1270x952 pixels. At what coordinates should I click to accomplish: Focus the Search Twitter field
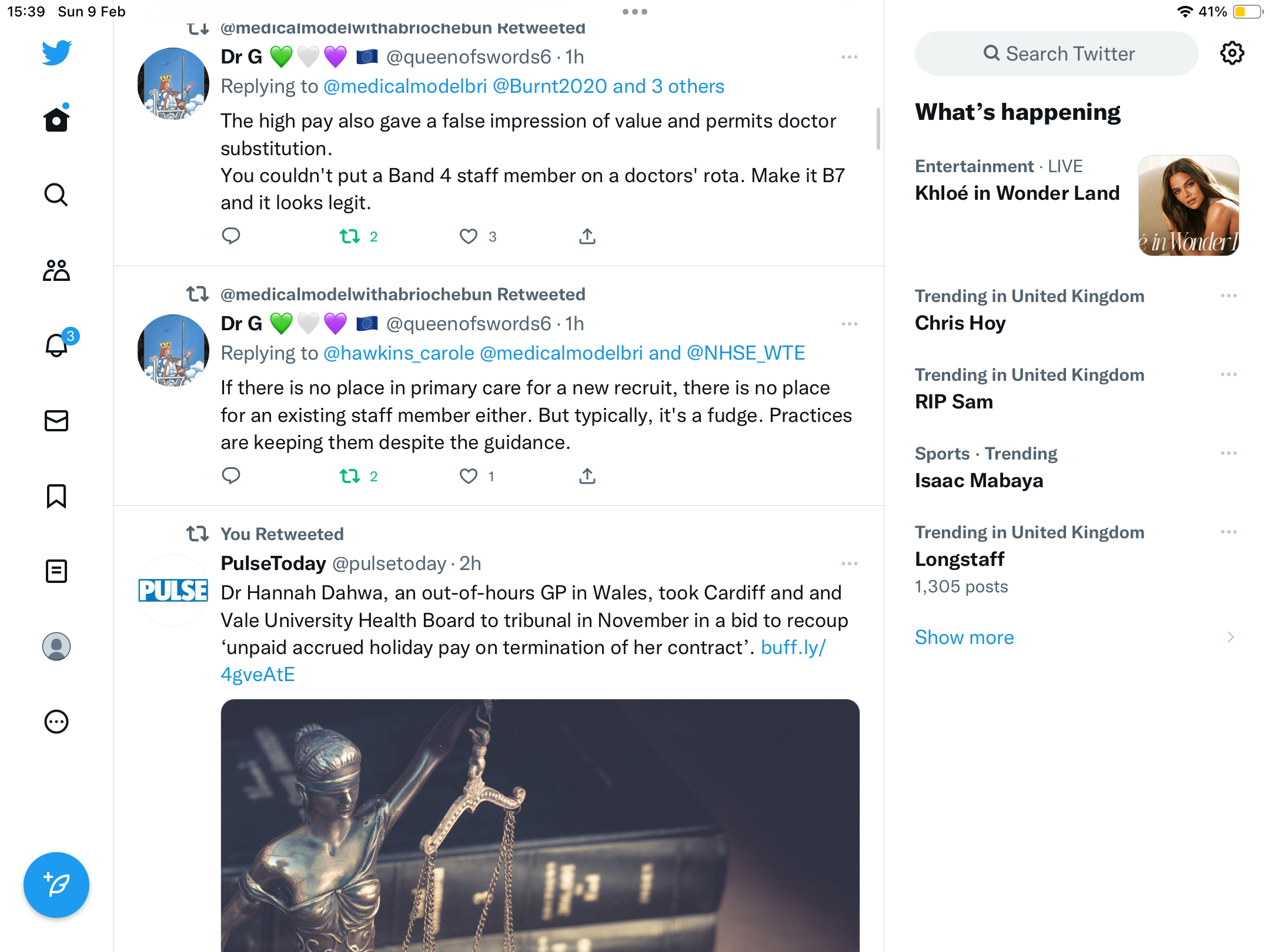pos(1057,53)
